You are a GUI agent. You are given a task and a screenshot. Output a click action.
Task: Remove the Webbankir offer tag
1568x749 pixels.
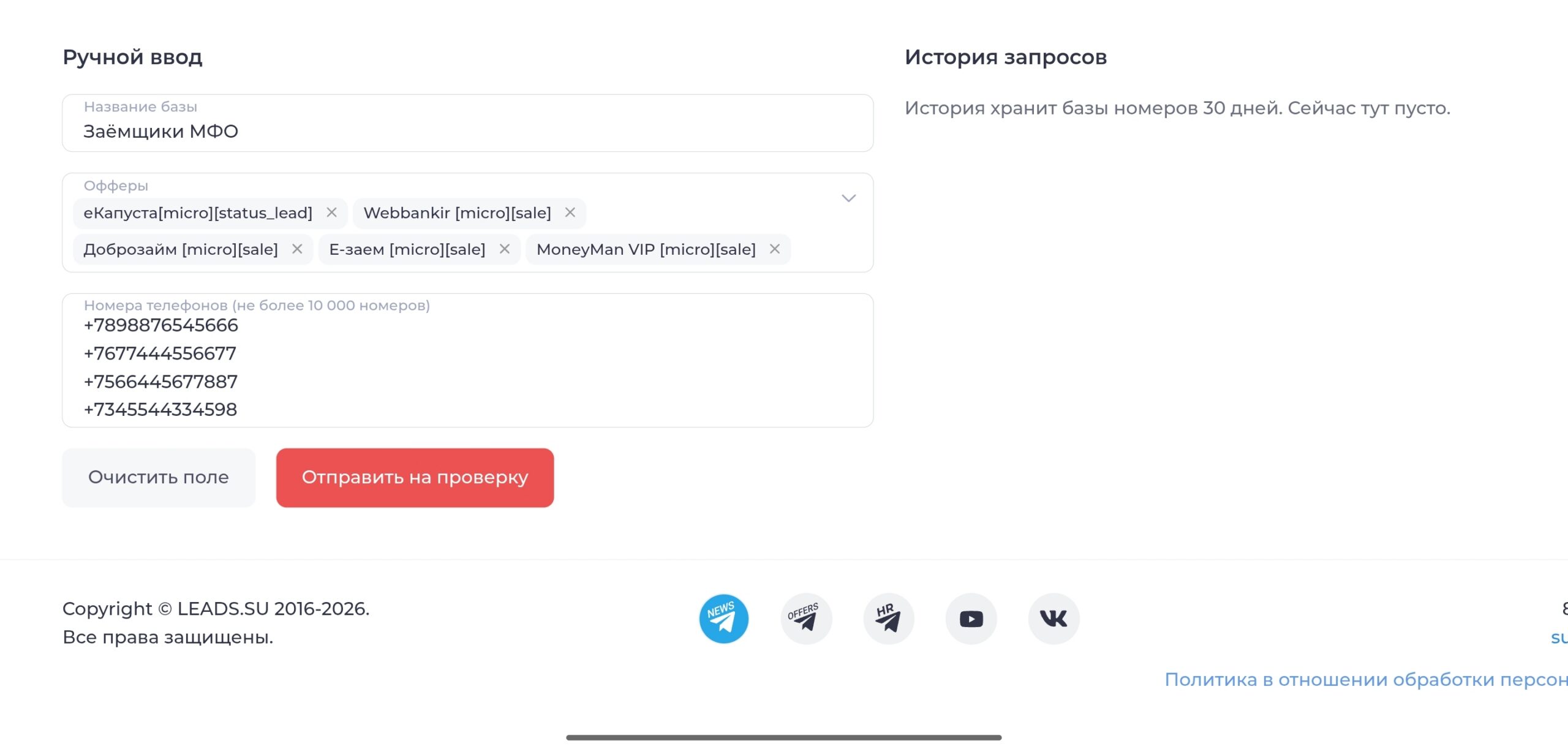pyautogui.click(x=570, y=213)
